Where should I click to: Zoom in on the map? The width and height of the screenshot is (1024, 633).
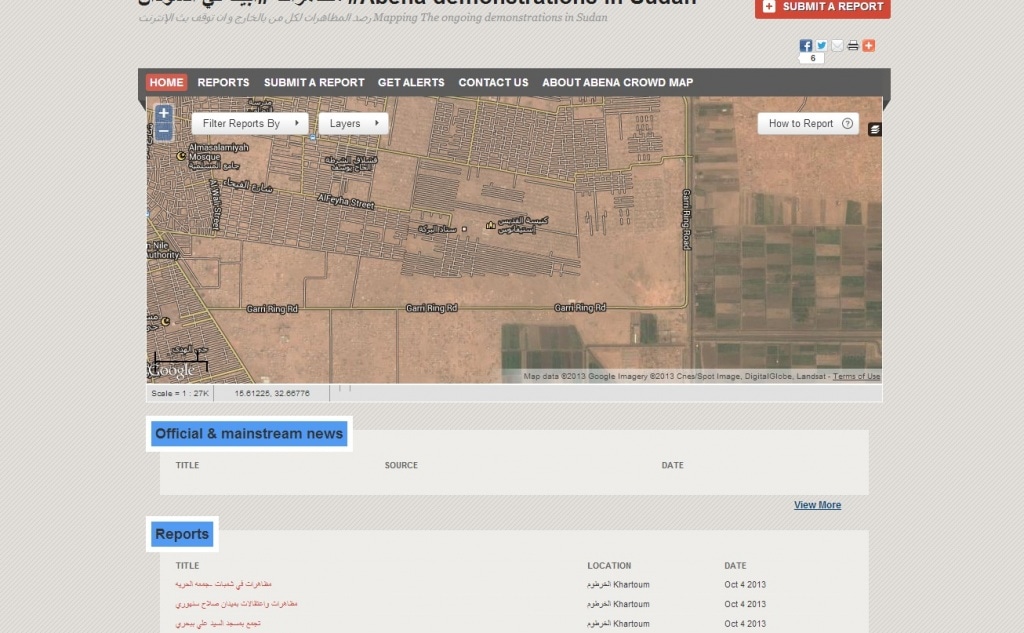point(164,114)
